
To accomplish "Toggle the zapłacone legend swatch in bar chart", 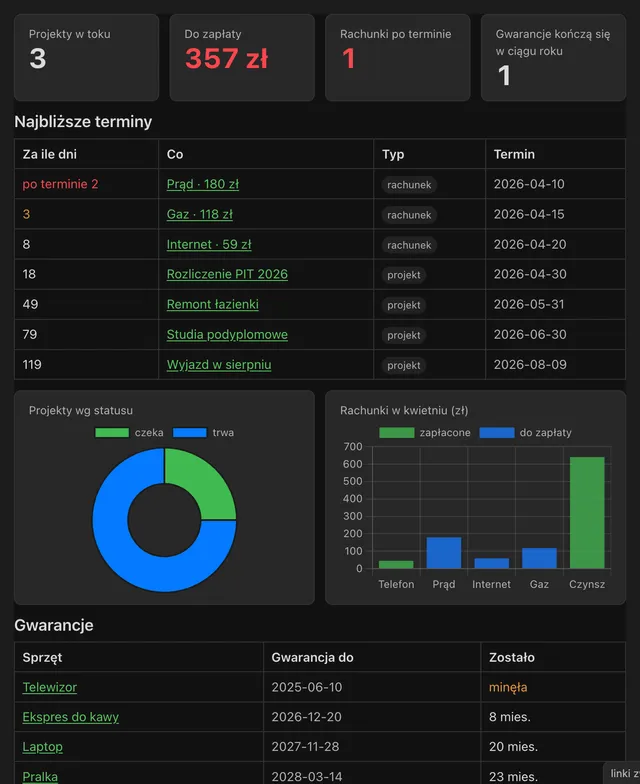I will [x=396, y=432].
